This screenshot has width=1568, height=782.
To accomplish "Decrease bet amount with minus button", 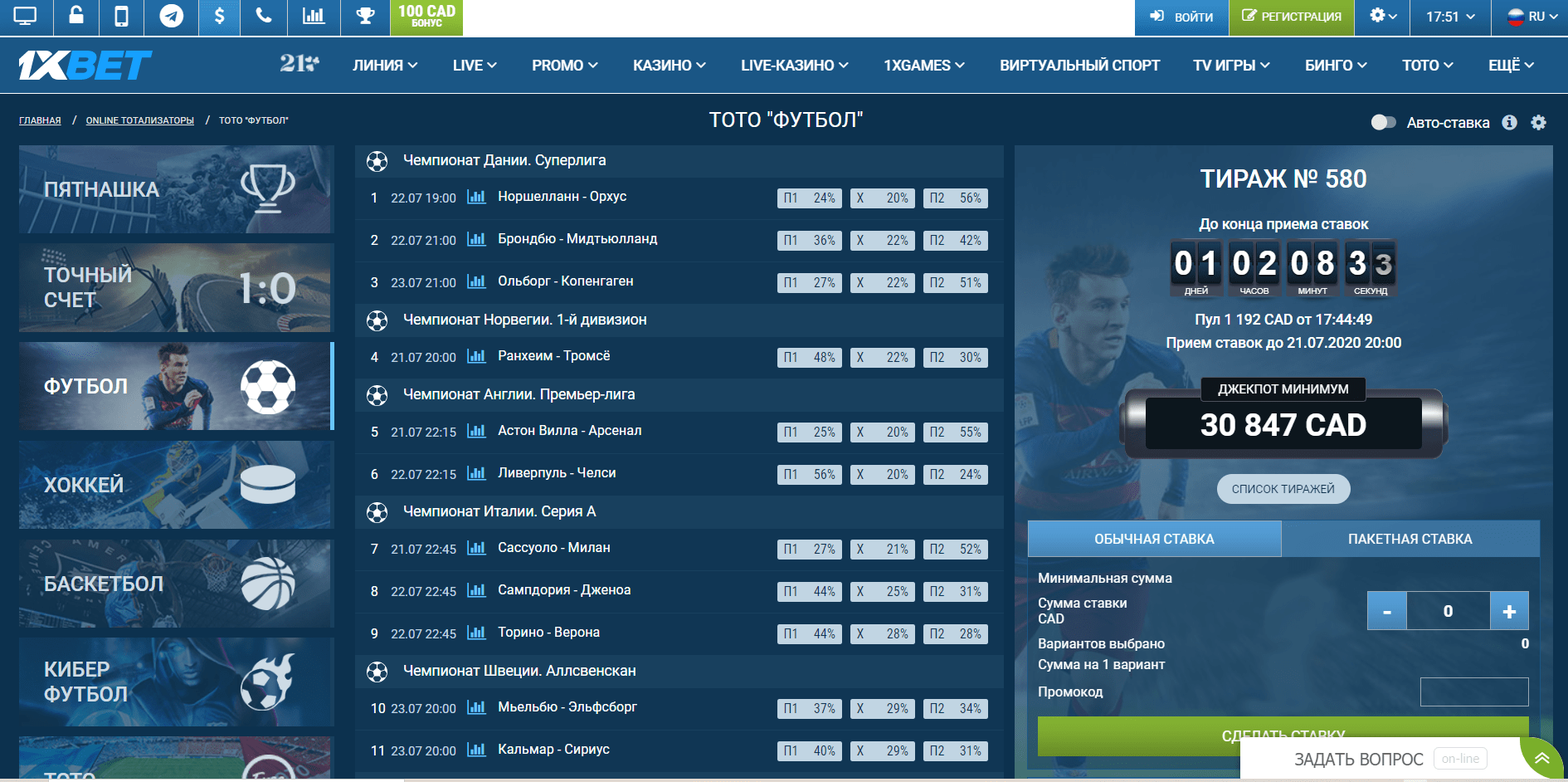I will tap(1387, 611).
